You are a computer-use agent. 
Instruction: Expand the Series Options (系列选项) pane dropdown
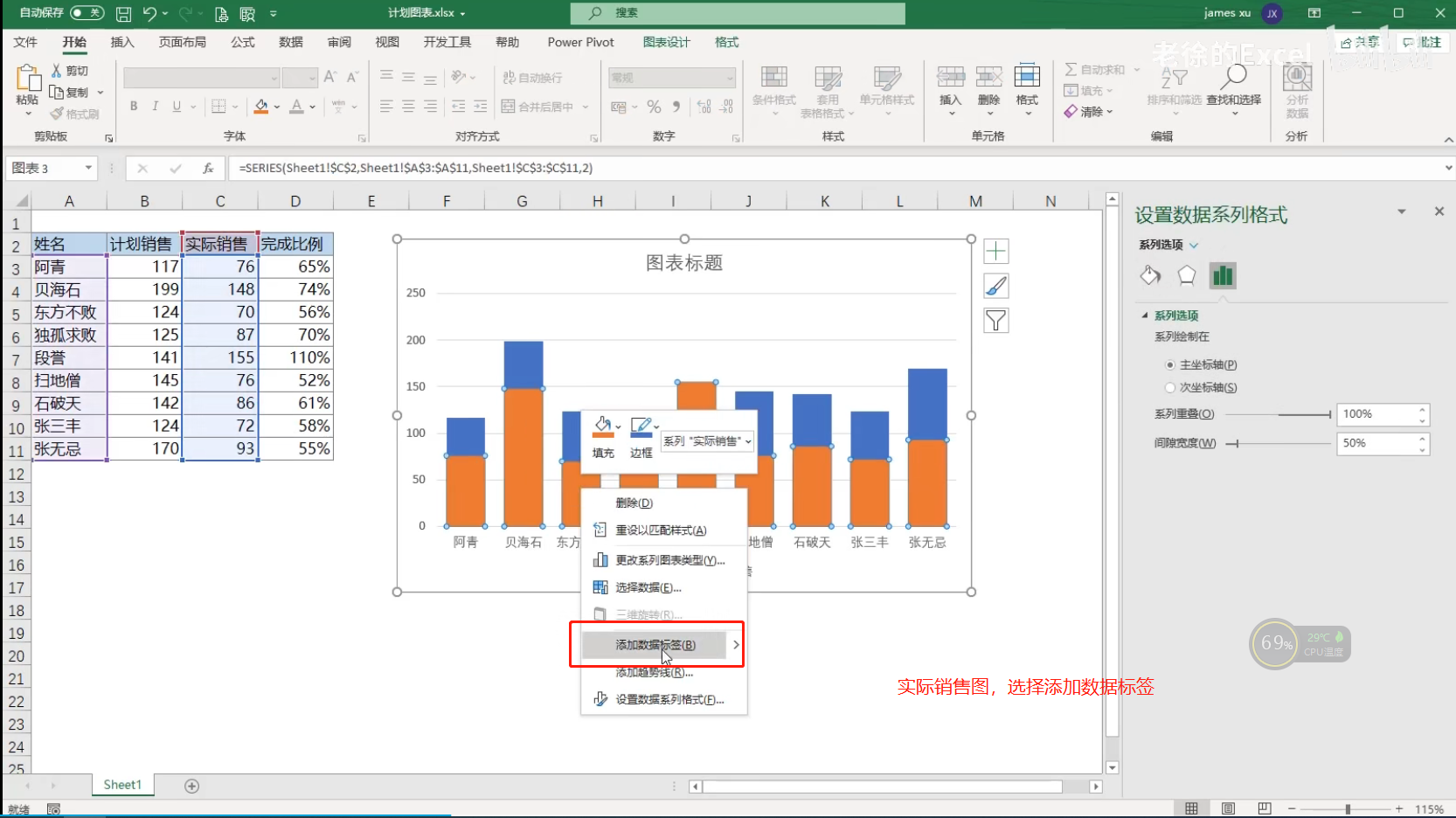pos(1194,245)
